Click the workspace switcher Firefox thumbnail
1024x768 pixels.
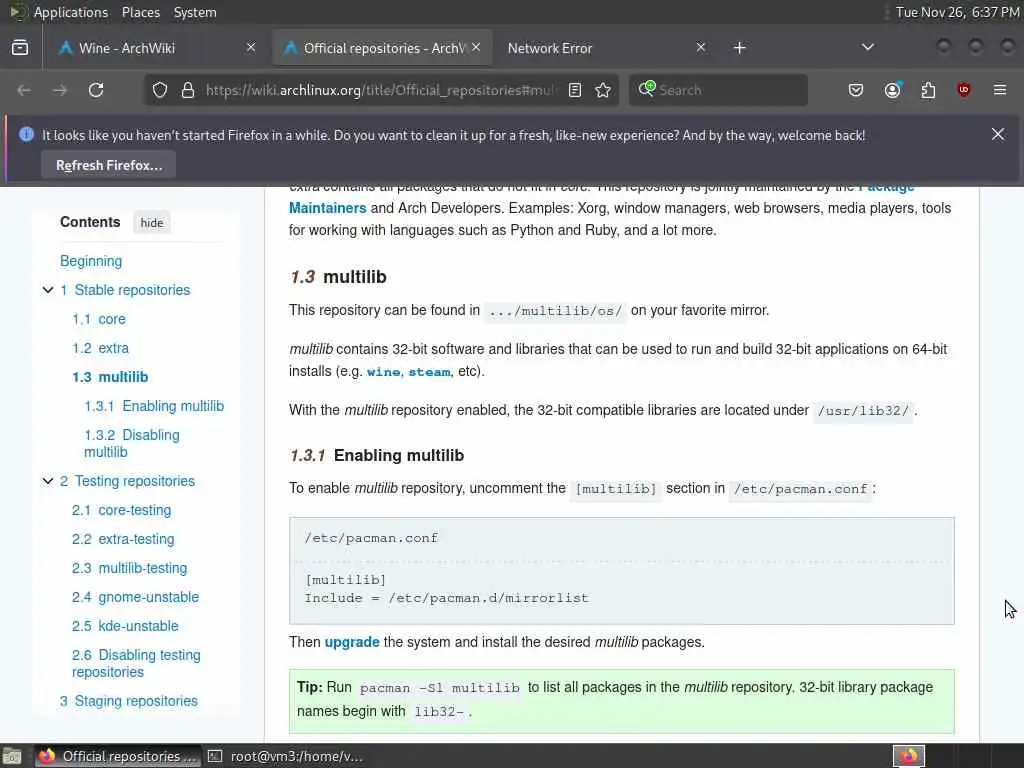coord(909,756)
